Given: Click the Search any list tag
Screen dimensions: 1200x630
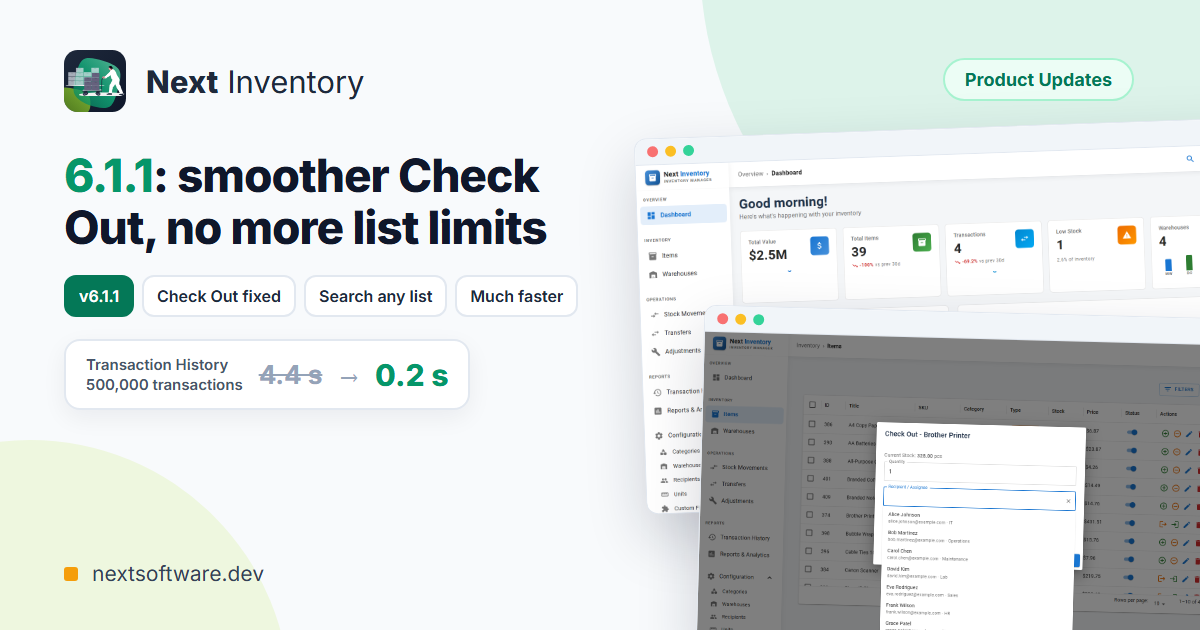Looking at the screenshot, I should coord(376,296).
